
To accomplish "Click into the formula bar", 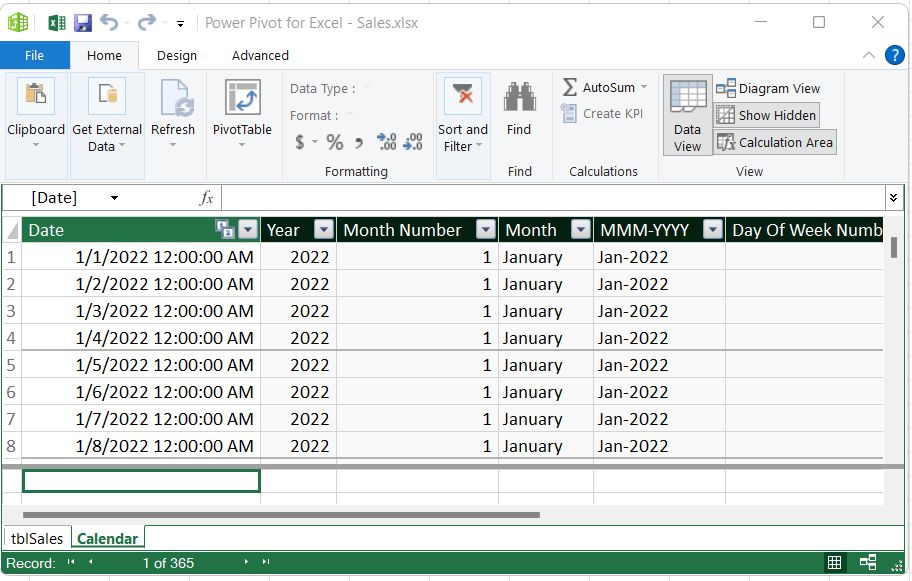I will point(553,198).
